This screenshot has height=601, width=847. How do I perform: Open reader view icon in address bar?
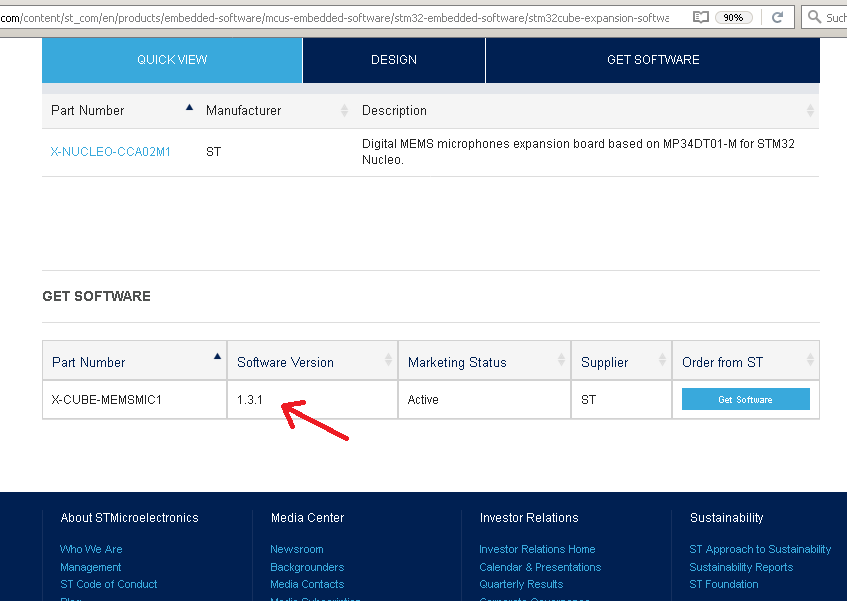(x=701, y=17)
